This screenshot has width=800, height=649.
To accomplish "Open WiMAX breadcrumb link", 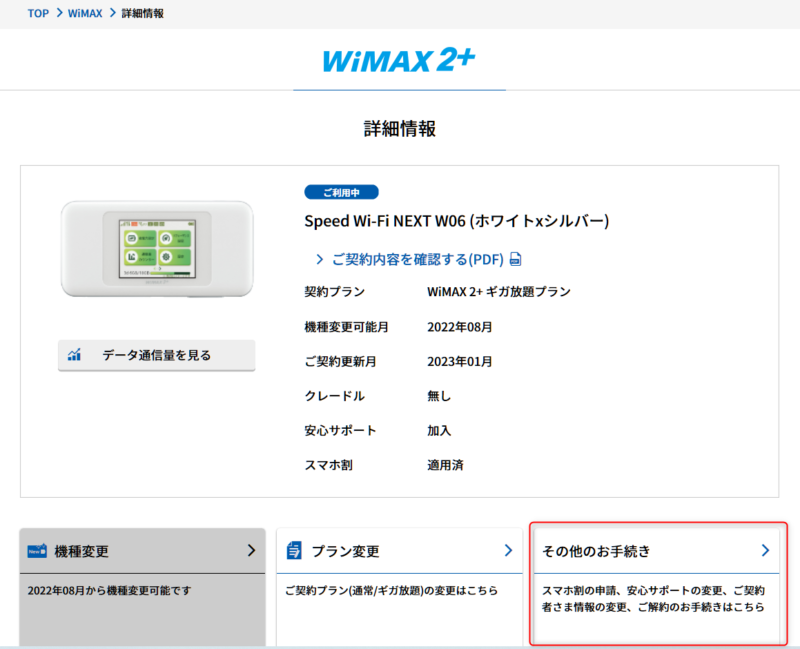I will pyautogui.click(x=85, y=13).
